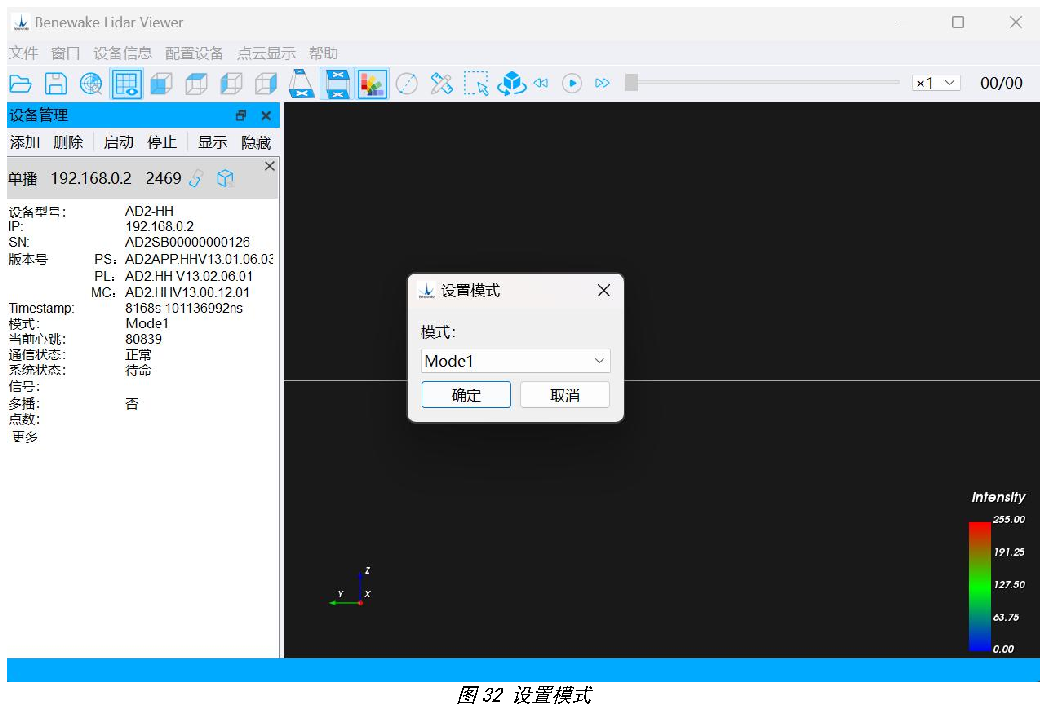Toggle the grid visibility icon

coord(126,83)
